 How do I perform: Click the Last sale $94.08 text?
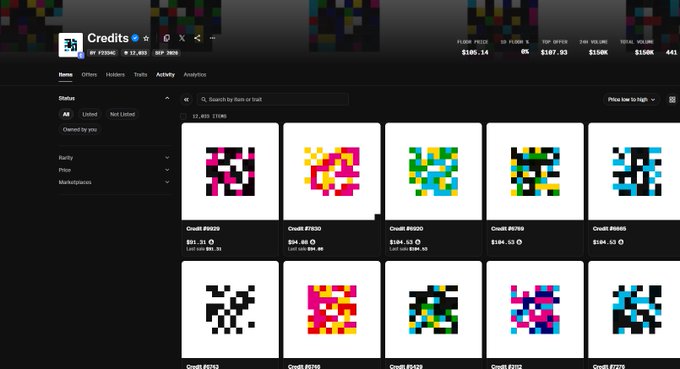pos(305,249)
